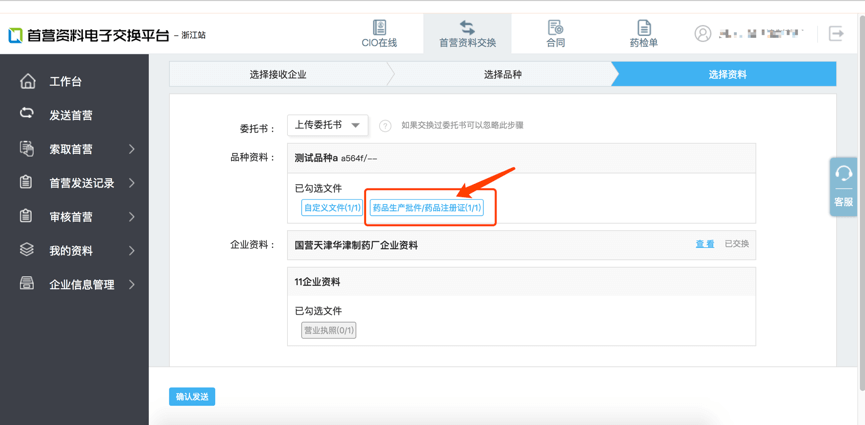Viewport: 865px width, 425px height.
Task: Click the 确认发送 button
Action: coord(192,397)
